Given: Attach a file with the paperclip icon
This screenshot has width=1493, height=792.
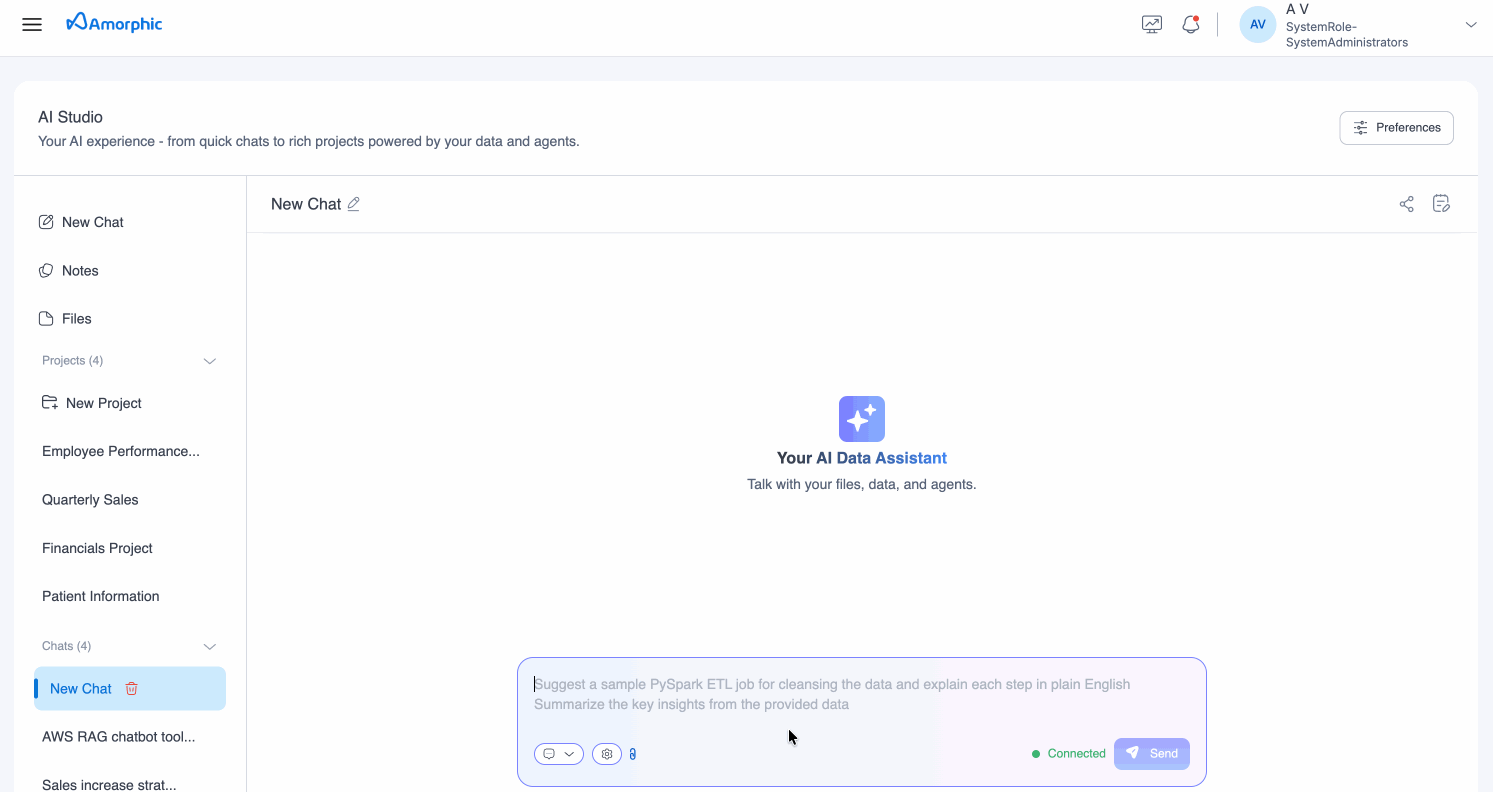Looking at the screenshot, I should (633, 753).
